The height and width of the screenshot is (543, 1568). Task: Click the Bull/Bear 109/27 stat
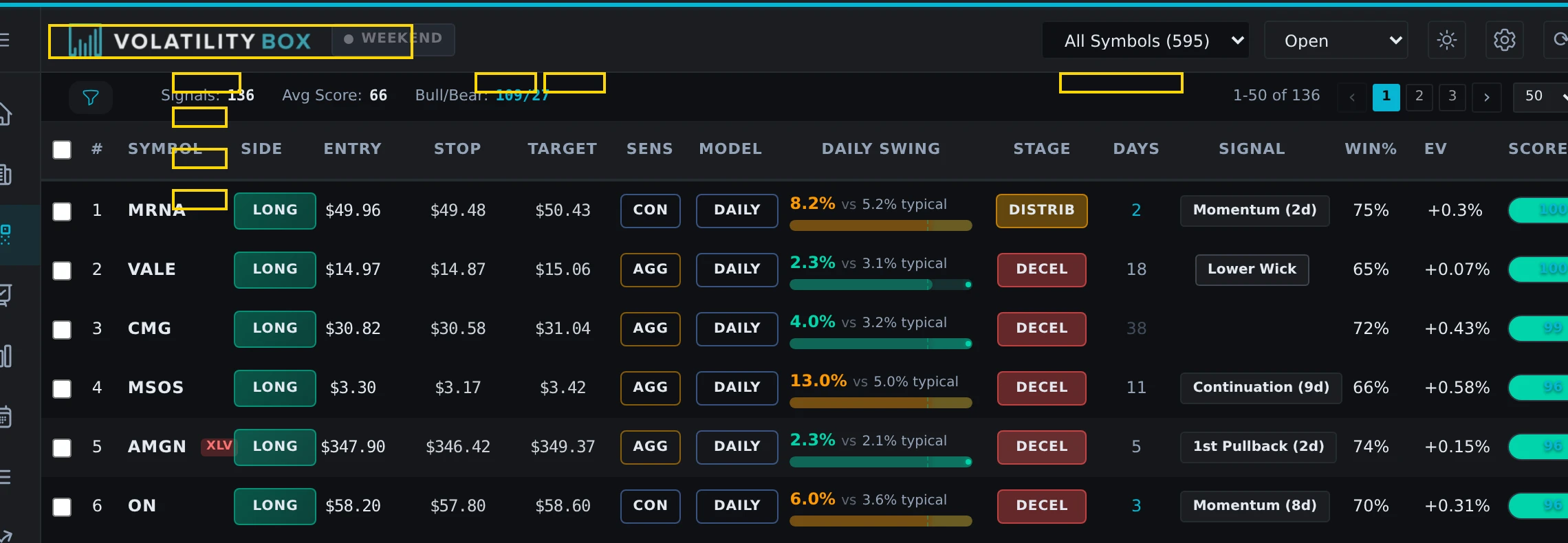click(482, 96)
